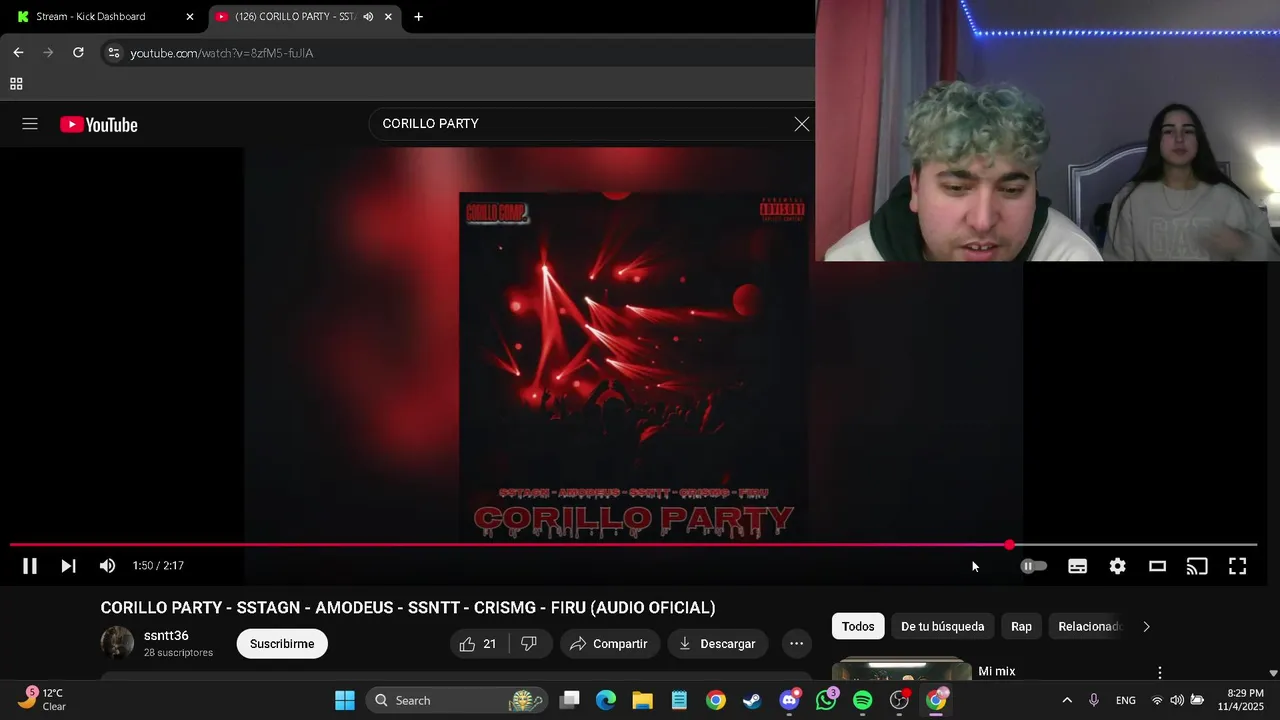Open the Mi mix thumbnail
Screen dimensions: 1280x720
pos(901,669)
